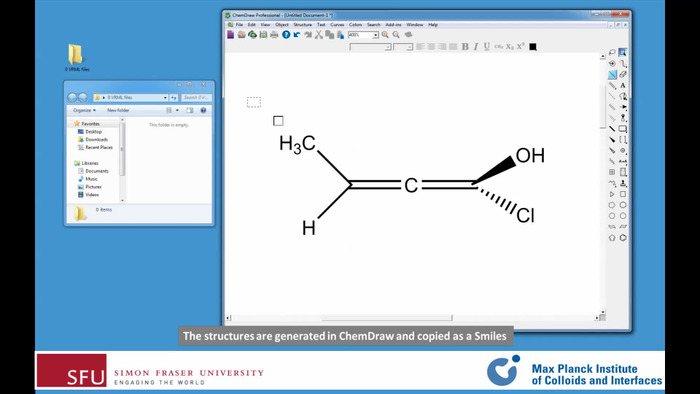This screenshot has height=394, width=700.
Task: Select the Text tool marked A
Action: pyautogui.click(x=623, y=85)
